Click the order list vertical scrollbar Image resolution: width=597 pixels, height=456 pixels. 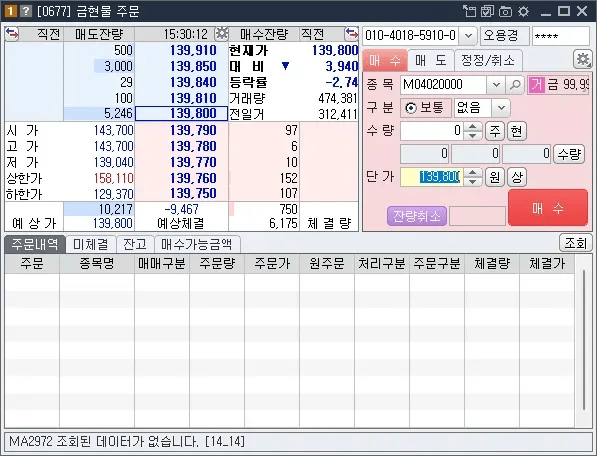583,340
